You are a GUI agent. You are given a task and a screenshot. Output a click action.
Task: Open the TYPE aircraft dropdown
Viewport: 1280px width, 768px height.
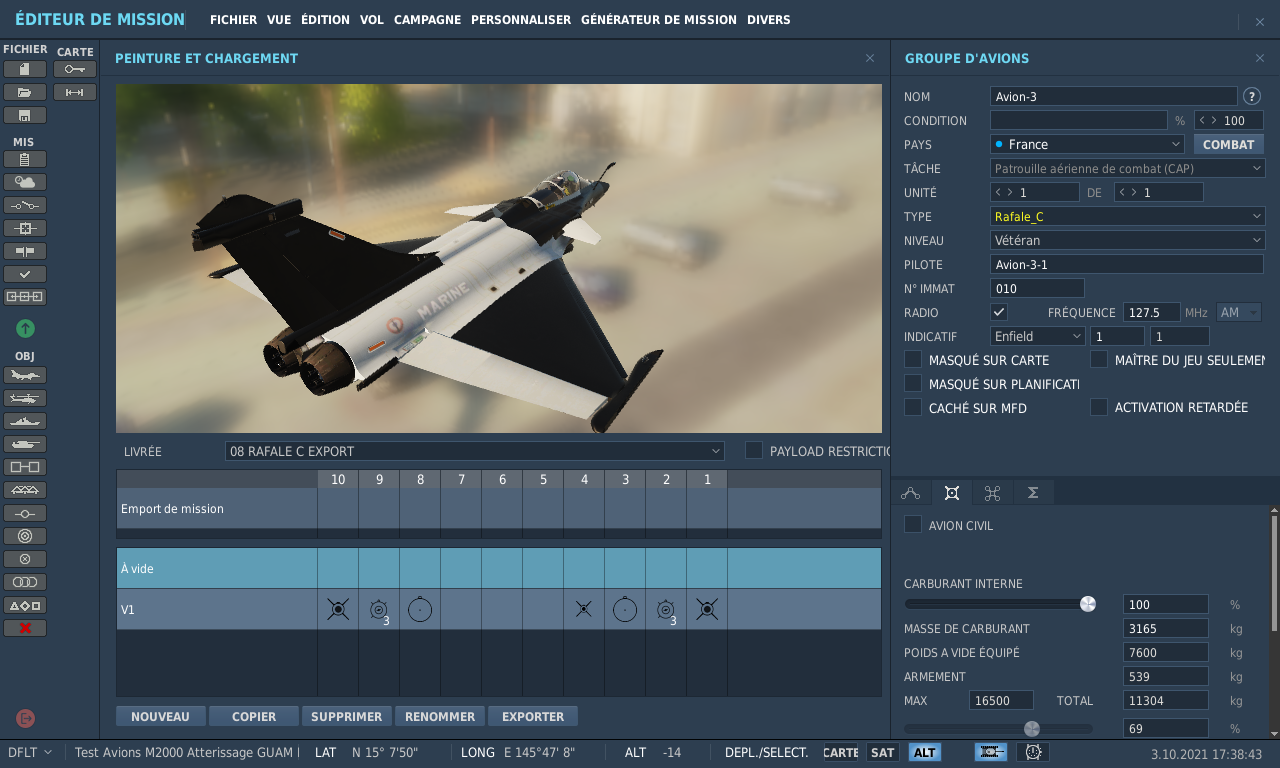click(1128, 217)
